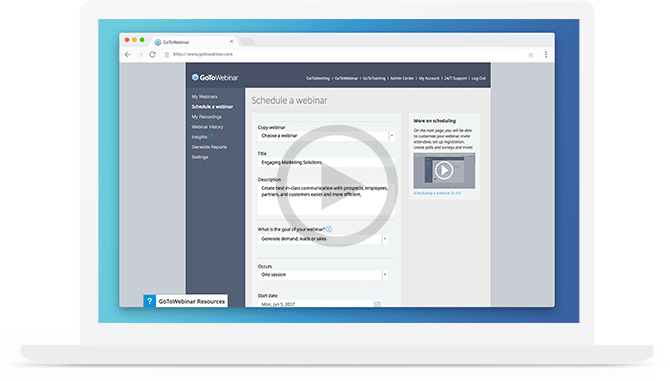The image size is (670, 381).
Task: Open the Start date calendar icon
Action: click(x=377, y=304)
